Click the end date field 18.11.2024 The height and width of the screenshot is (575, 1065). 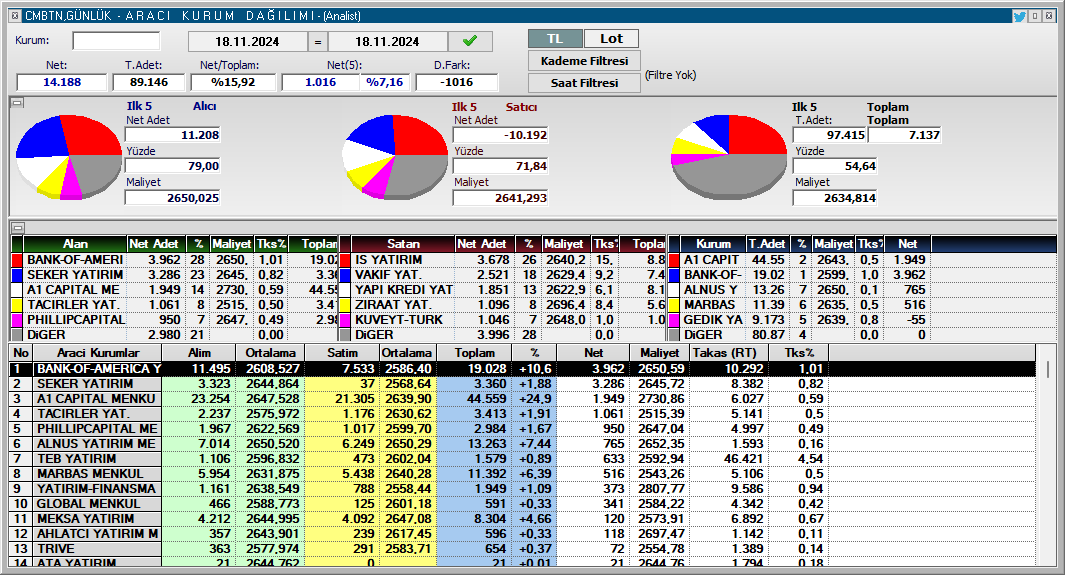387,41
